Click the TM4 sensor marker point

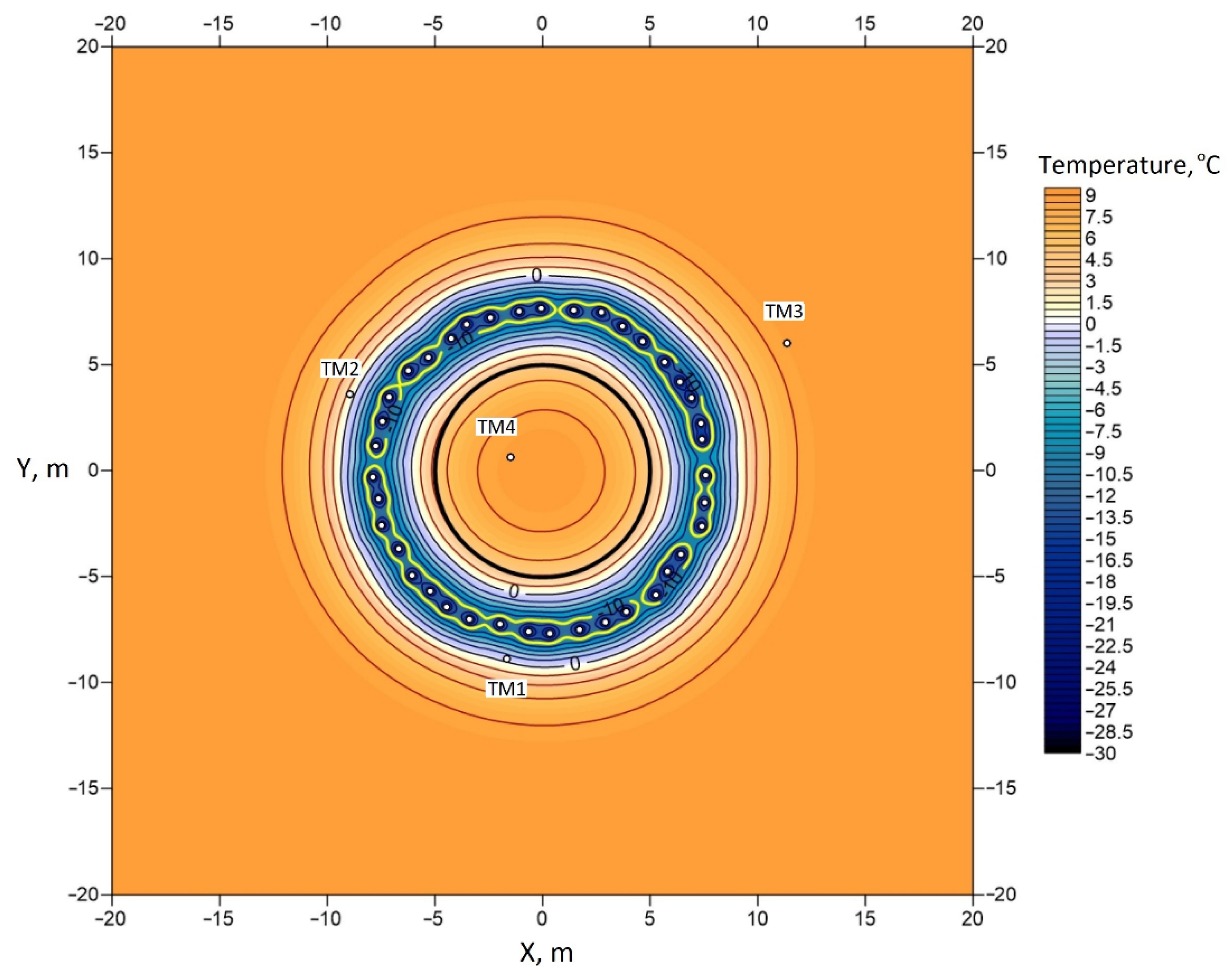510,457
